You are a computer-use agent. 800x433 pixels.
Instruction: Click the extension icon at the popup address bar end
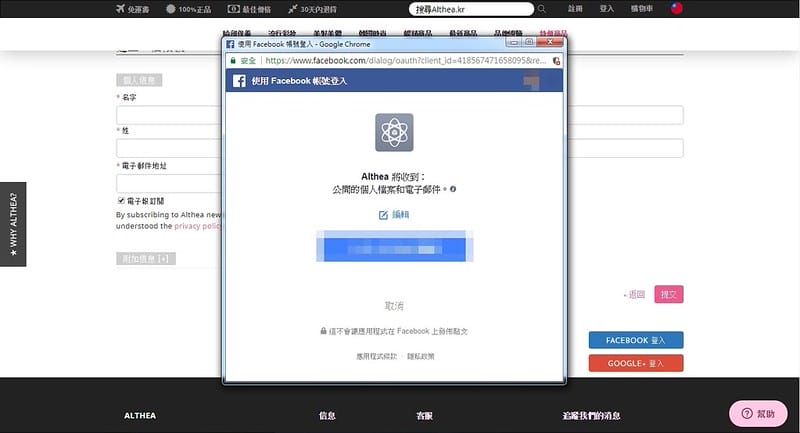pos(556,61)
